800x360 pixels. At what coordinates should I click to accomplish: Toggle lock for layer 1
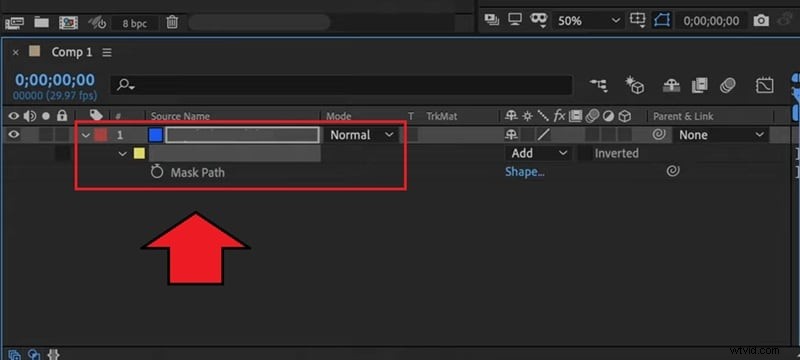pyautogui.click(x=62, y=135)
